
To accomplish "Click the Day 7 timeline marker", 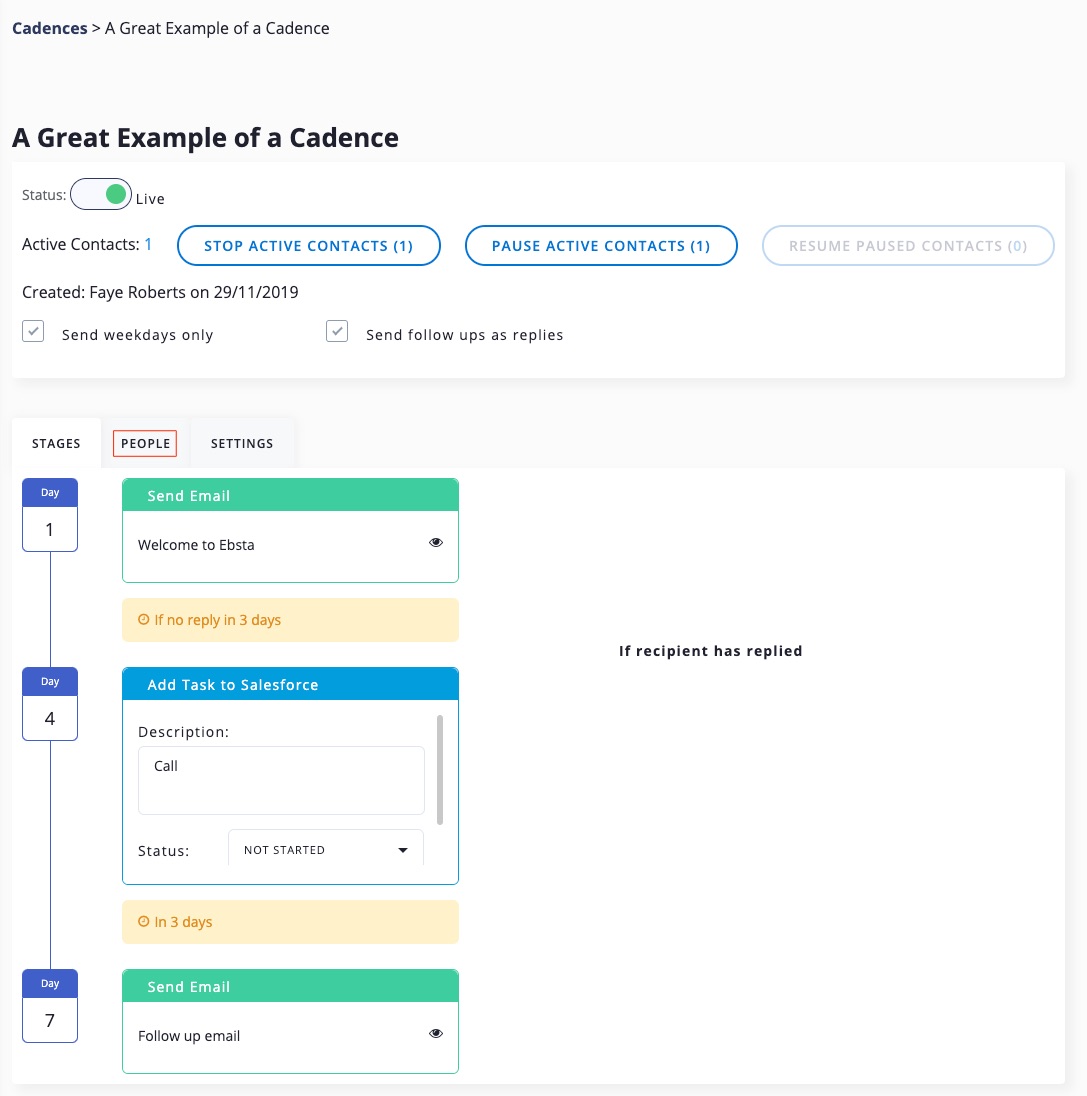I will tap(50, 1006).
